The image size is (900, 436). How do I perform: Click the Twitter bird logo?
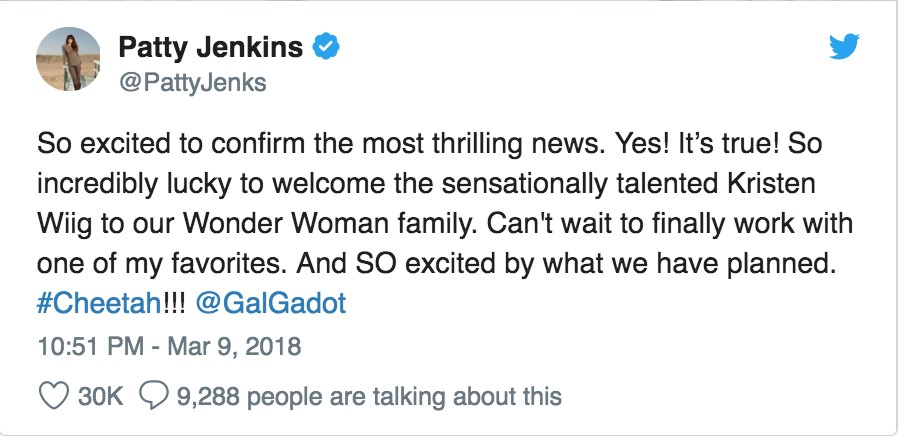845,46
